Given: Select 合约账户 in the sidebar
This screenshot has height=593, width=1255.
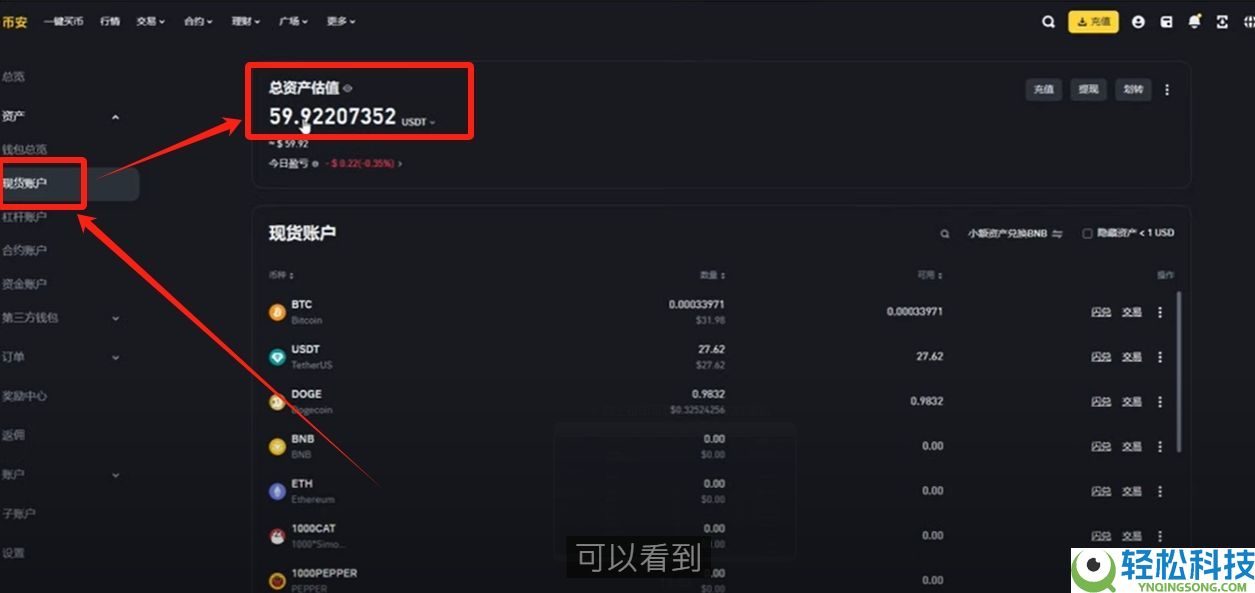Looking at the screenshot, I should 24,250.
